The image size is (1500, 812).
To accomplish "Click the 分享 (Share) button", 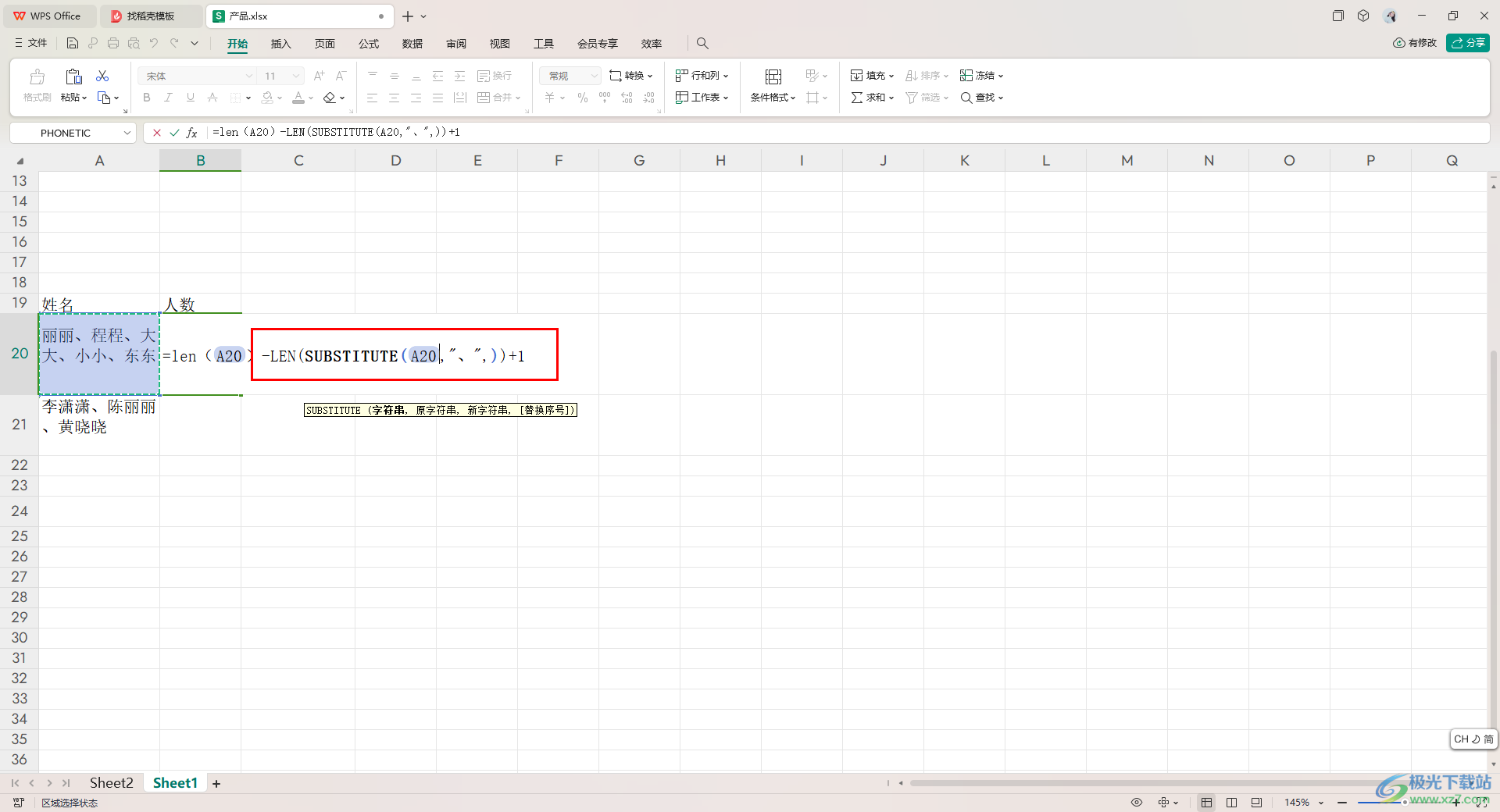I will [x=1468, y=43].
